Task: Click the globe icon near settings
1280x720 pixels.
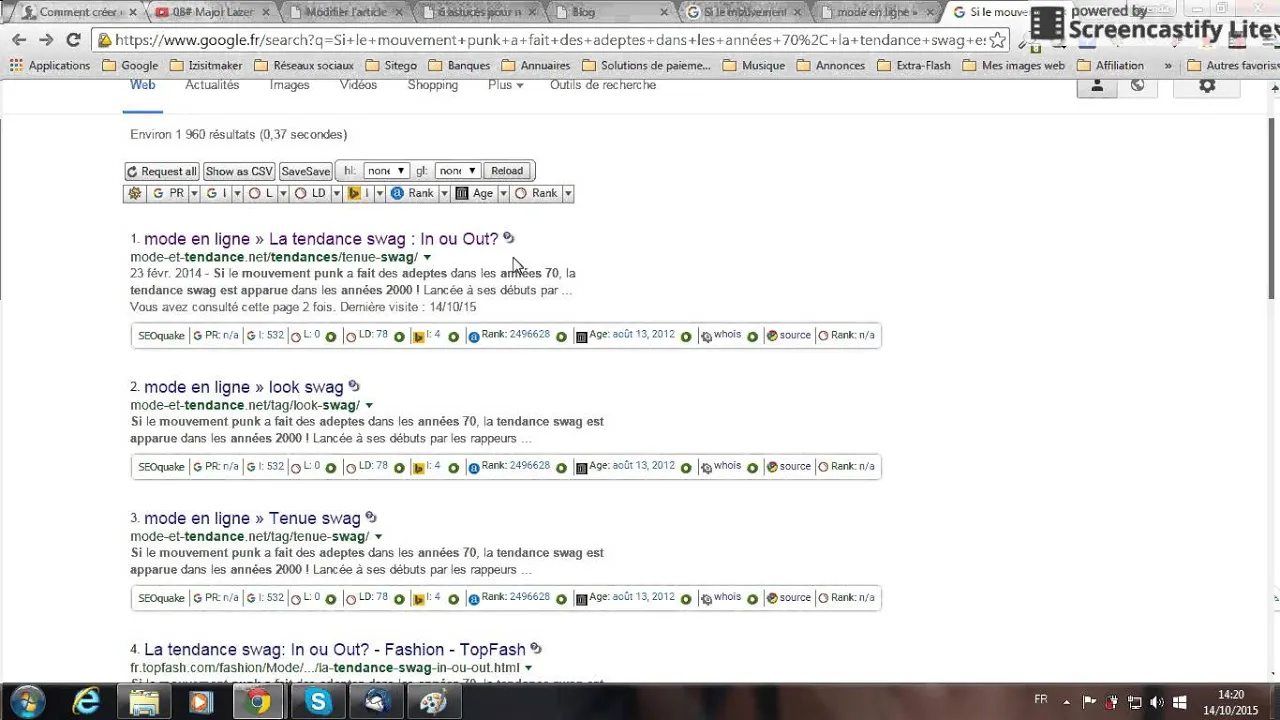Action: click(x=1137, y=86)
